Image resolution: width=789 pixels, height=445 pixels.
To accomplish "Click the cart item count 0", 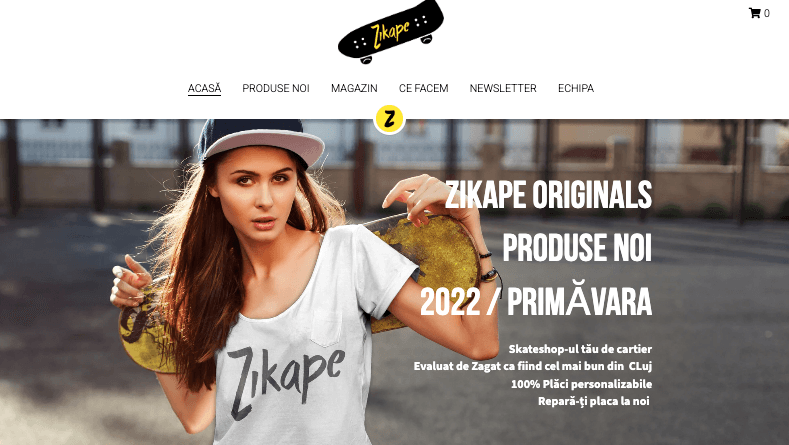I will click(x=767, y=14).
